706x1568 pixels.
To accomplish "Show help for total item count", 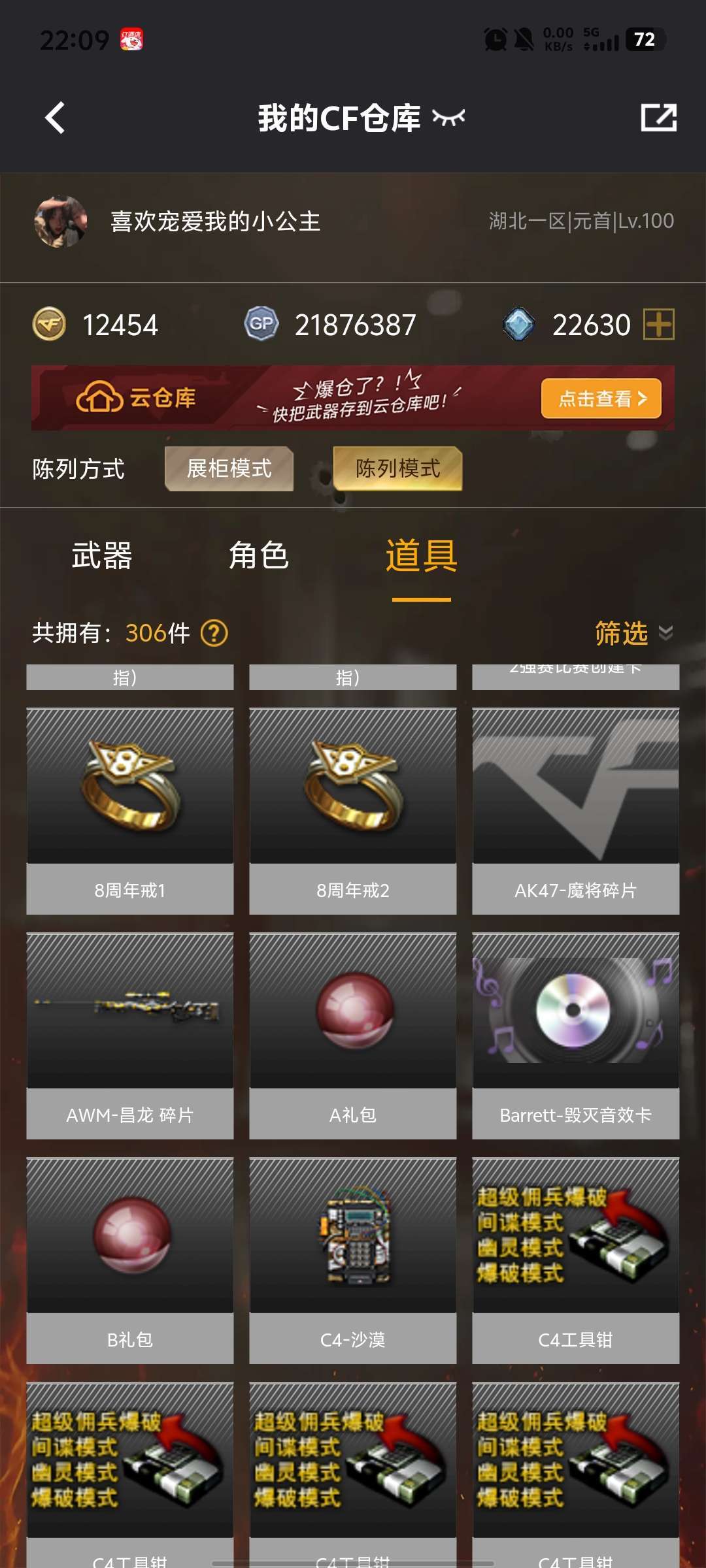I will click(x=214, y=633).
